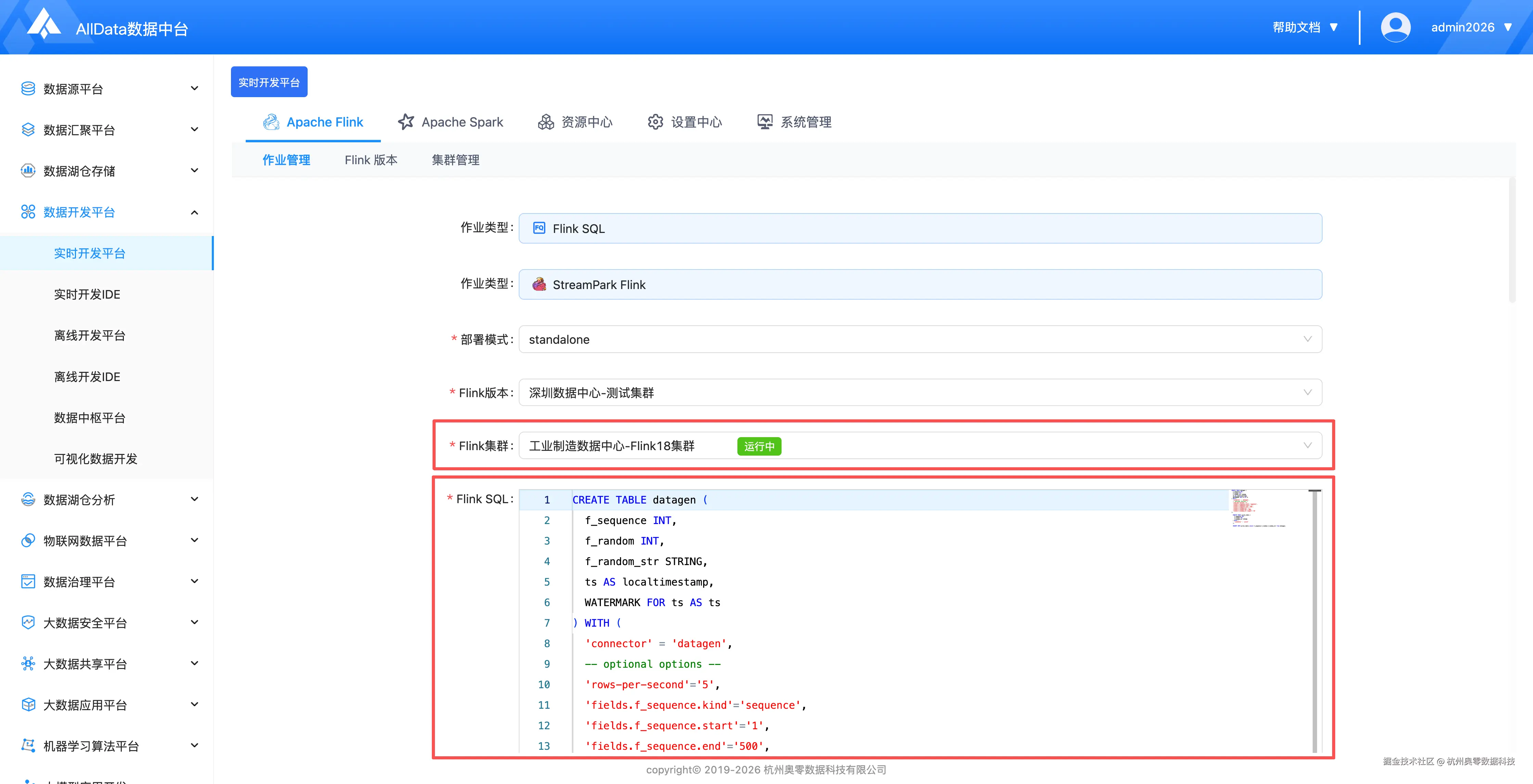Open the Flink集群 dropdown

[920, 446]
